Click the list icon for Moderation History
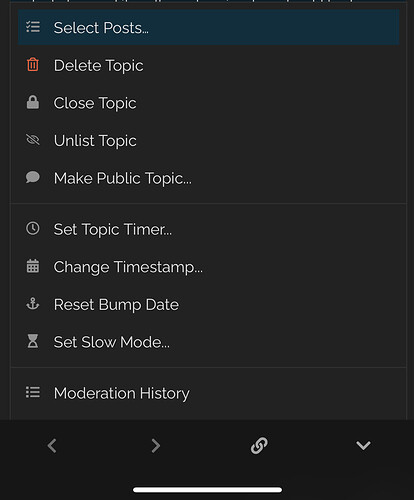This screenshot has height=500, width=414. click(x=33, y=392)
